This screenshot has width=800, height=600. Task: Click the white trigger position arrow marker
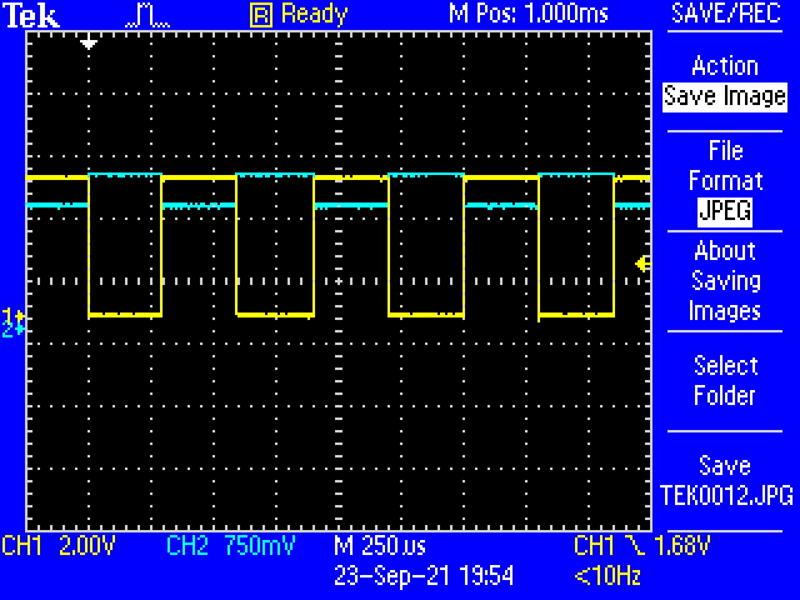coord(89,42)
